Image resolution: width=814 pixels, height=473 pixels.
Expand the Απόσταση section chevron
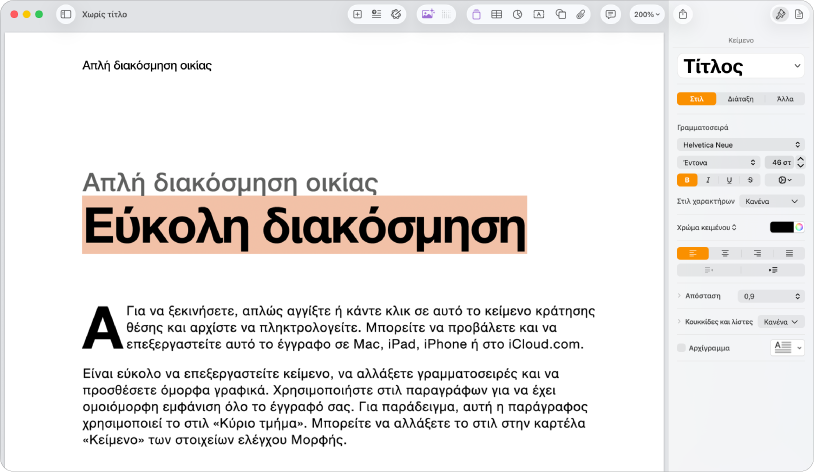tap(679, 295)
